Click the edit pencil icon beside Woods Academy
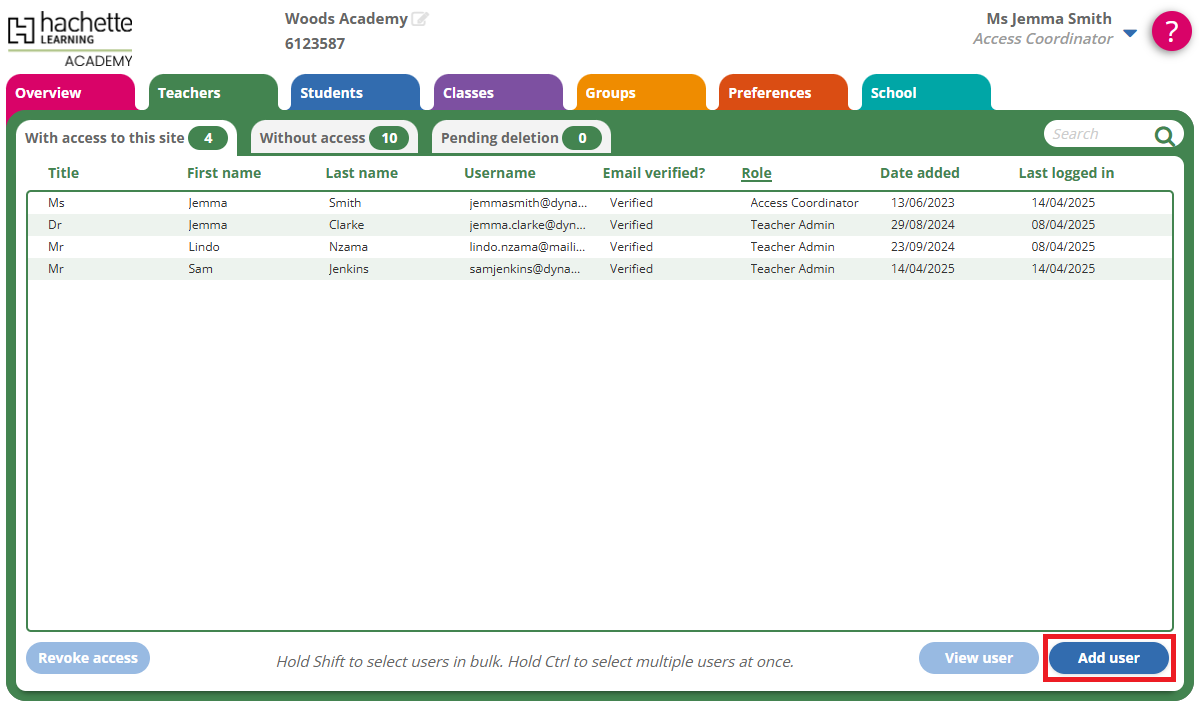Viewport: 1199px width, 705px height. pos(420,19)
